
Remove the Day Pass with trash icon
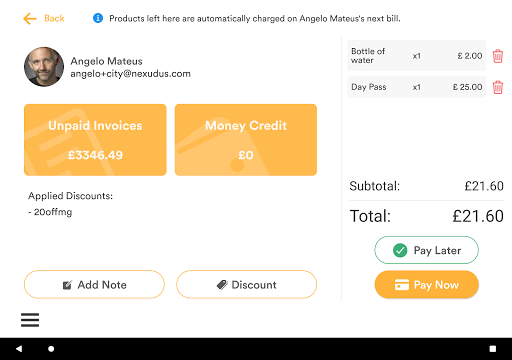pyautogui.click(x=498, y=87)
